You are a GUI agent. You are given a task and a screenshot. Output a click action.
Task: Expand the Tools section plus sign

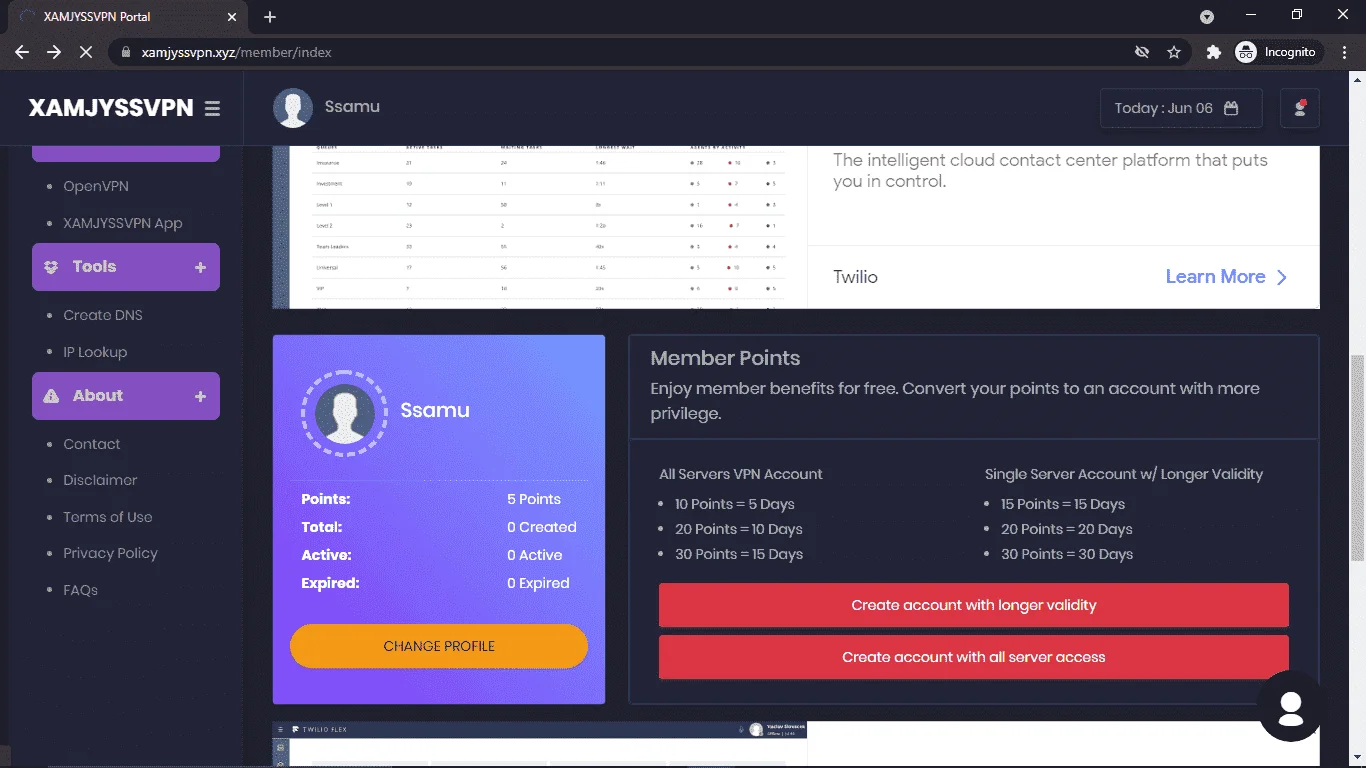[x=200, y=267]
